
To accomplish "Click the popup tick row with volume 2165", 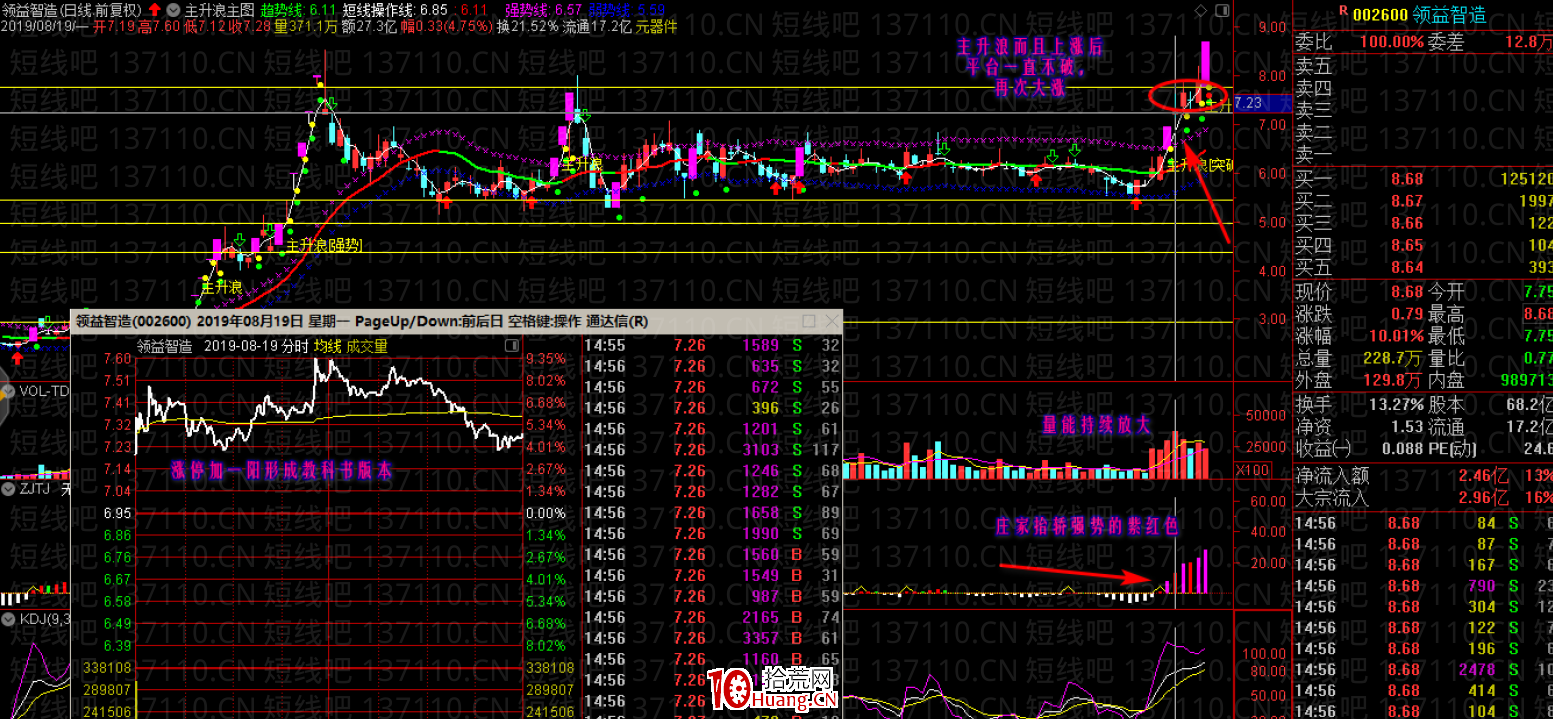I will pos(712,618).
